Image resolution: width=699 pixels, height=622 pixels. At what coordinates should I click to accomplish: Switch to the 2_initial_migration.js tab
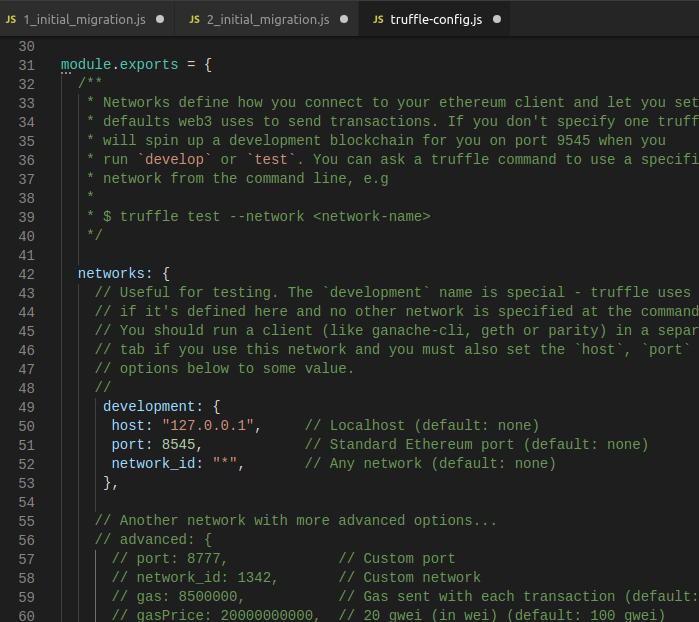[x=267, y=19]
